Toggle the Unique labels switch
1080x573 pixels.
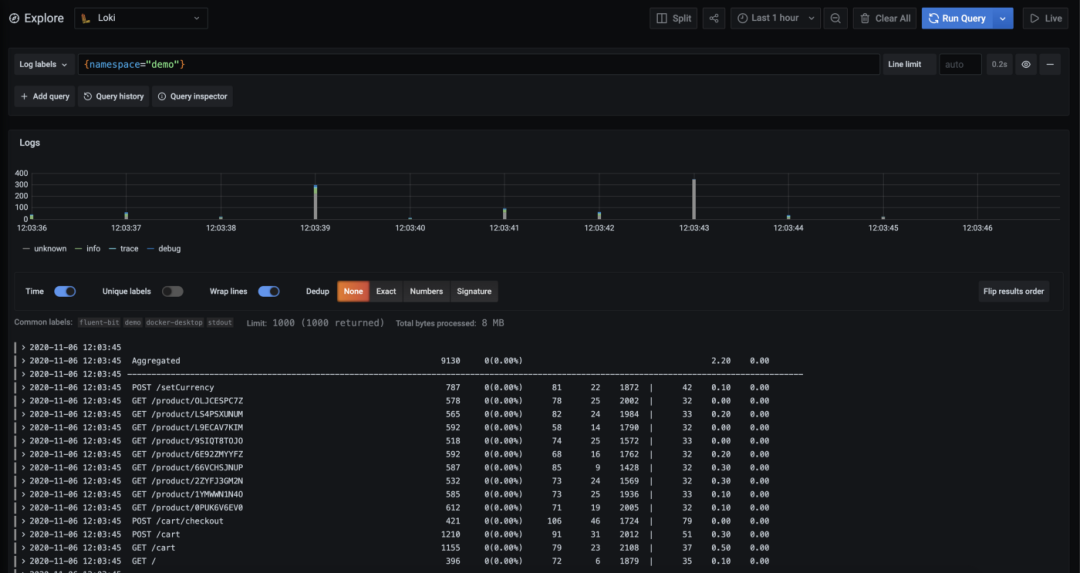(x=172, y=291)
